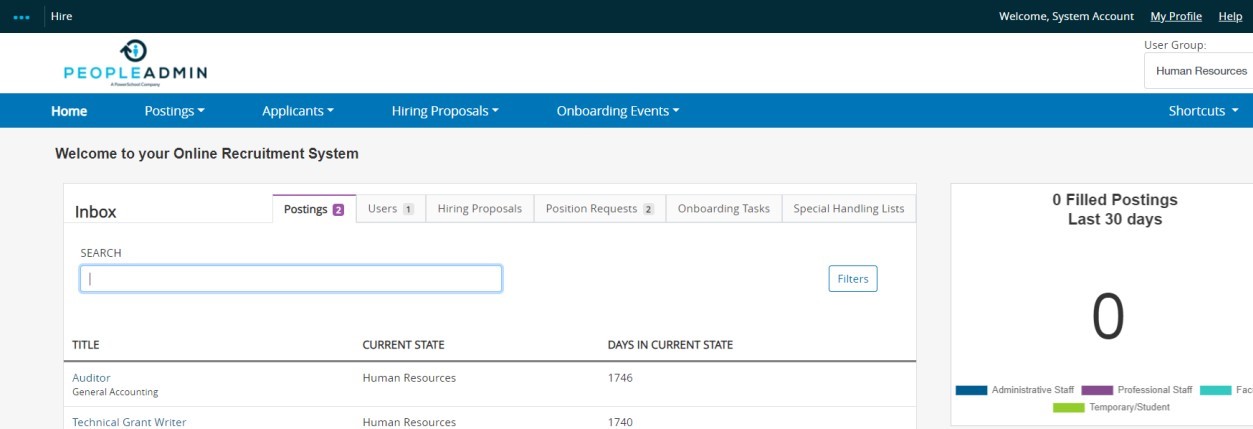Switch to the Special Handling Lists tab
This screenshot has height=429, width=1253.
[x=848, y=209]
